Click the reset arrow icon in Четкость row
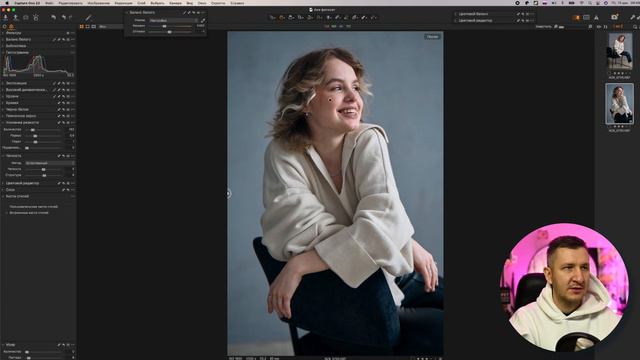 (x=64, y=156)
